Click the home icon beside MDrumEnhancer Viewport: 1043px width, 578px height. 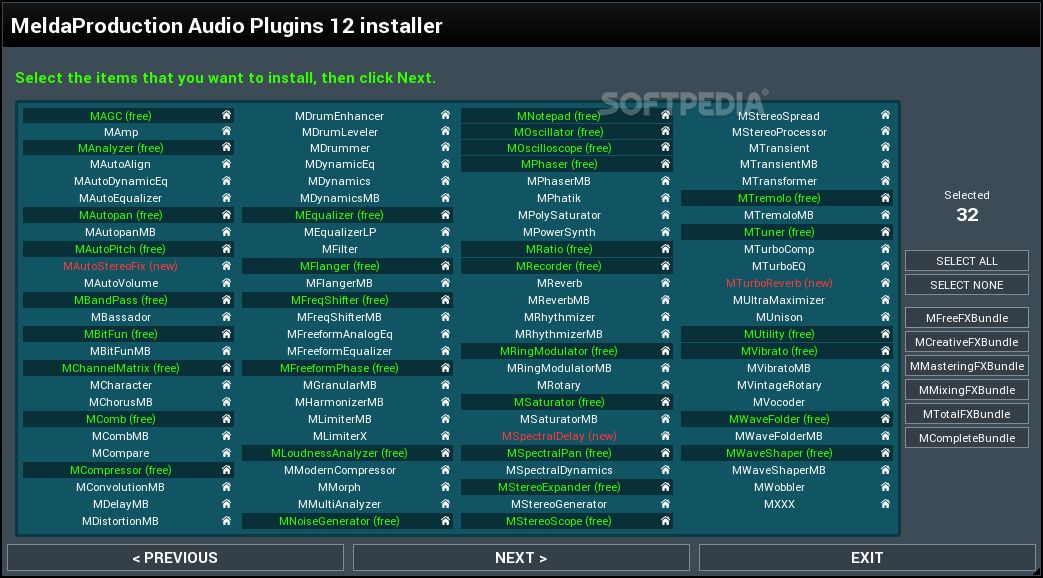pos(445,115)
